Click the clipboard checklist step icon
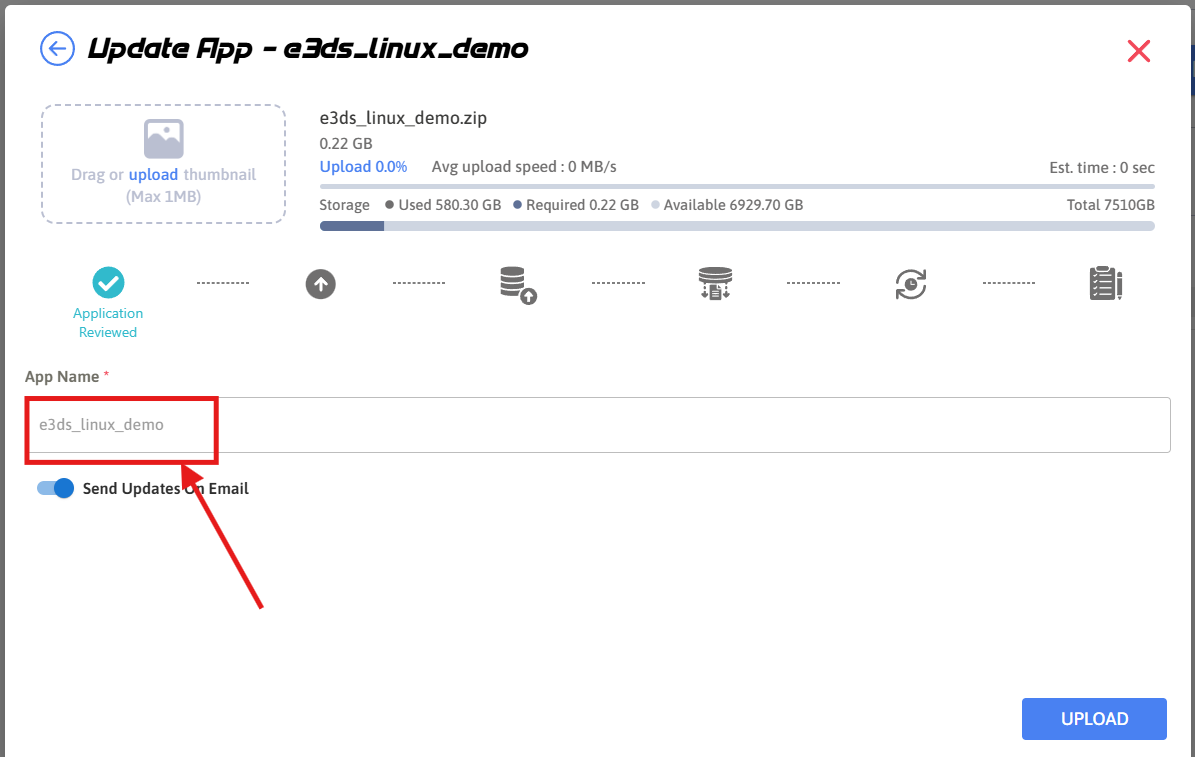The height and width of the screenshot is (757, 1195). 1105,284
